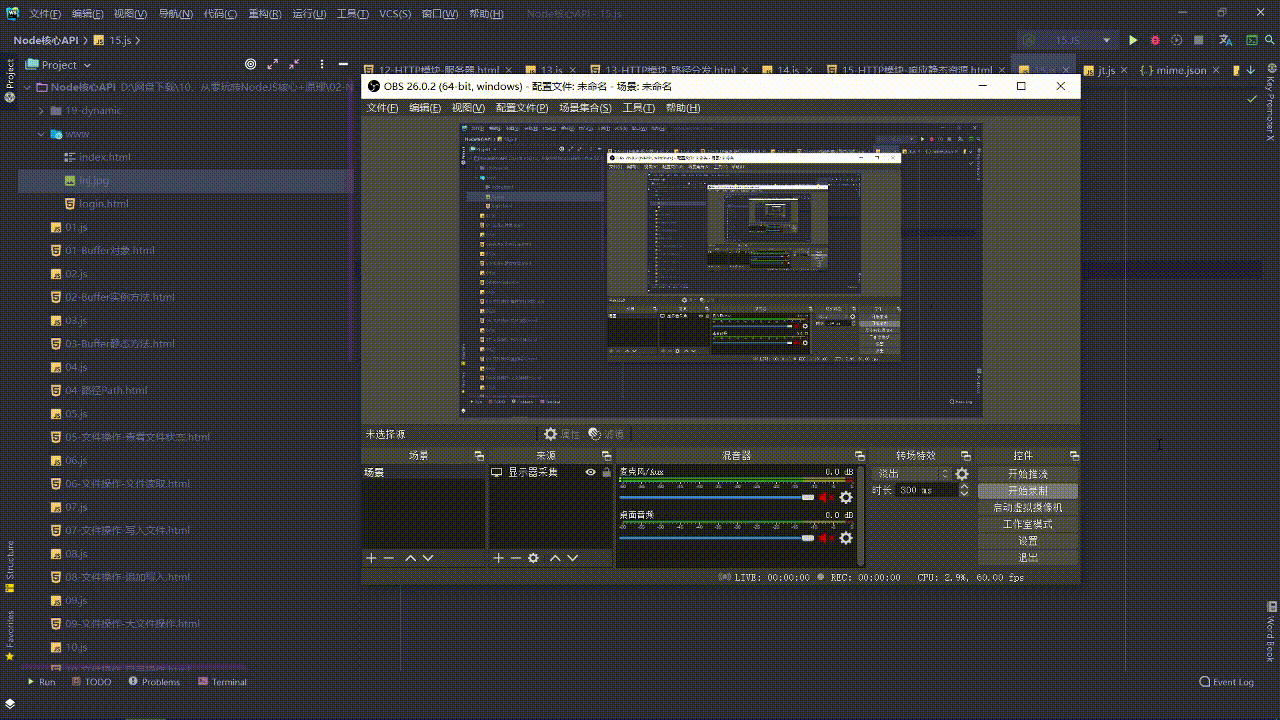Open the 淡出 transition dropdown
Viewport: 1280px width, 720px height.
pos(910,474)
